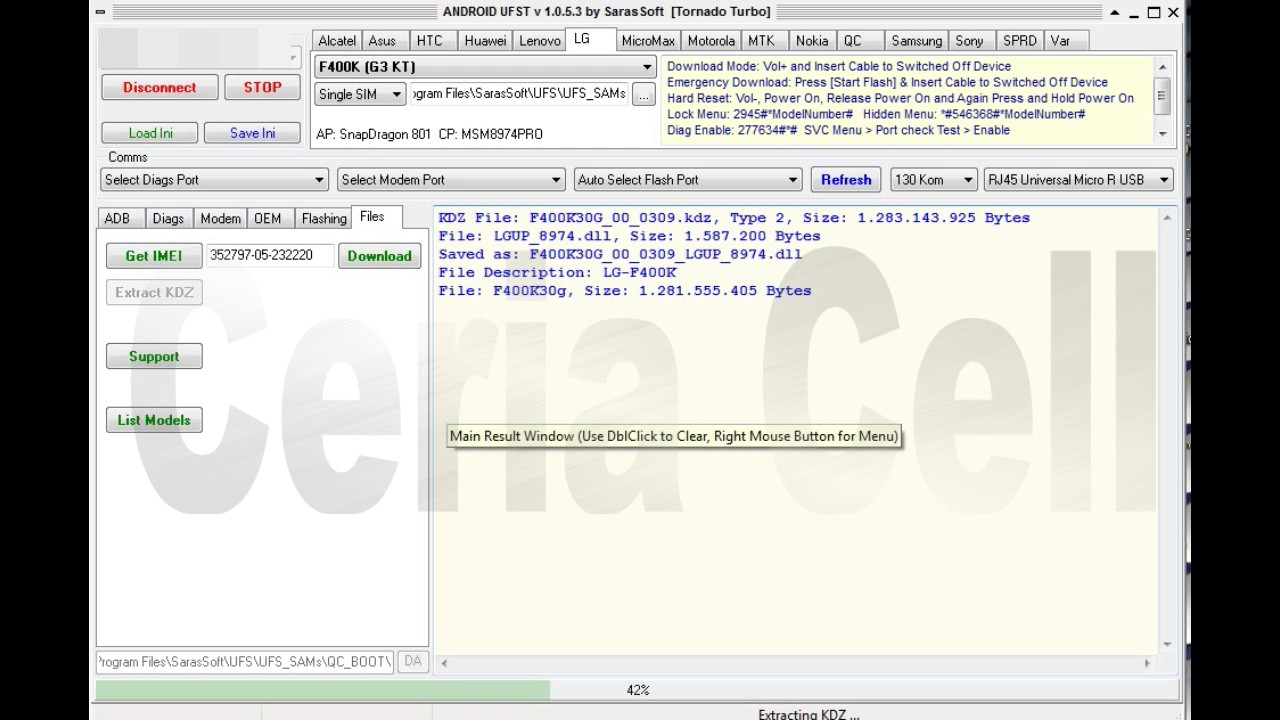This screenshot has width=1280, height=720.
Task: Expand the RJ45 Universal Micro R USB dropdown
Action: 1079,180
